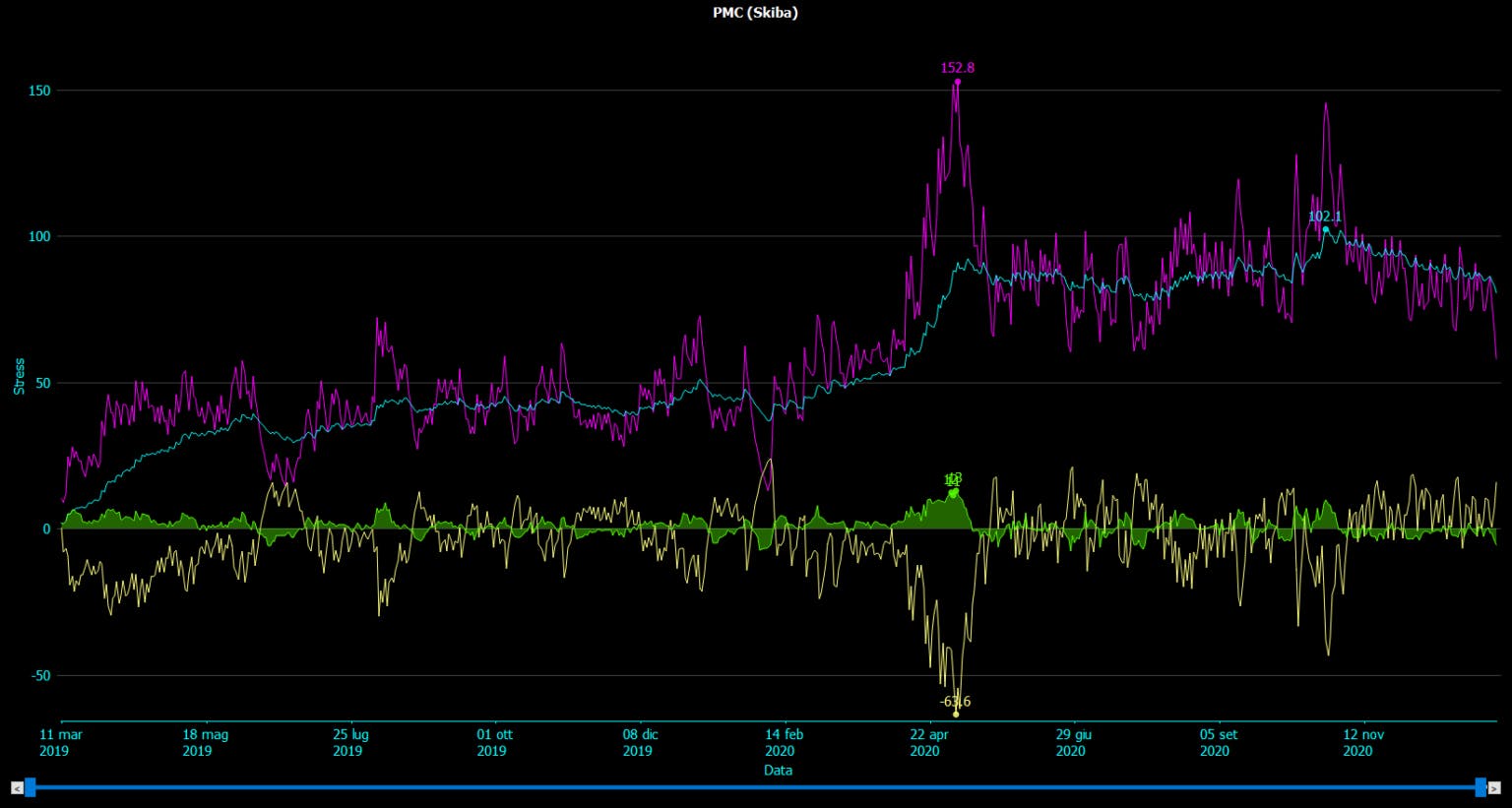Click the left scroll arrow of range slider
1512x808 pixels.
click(16, 787)
